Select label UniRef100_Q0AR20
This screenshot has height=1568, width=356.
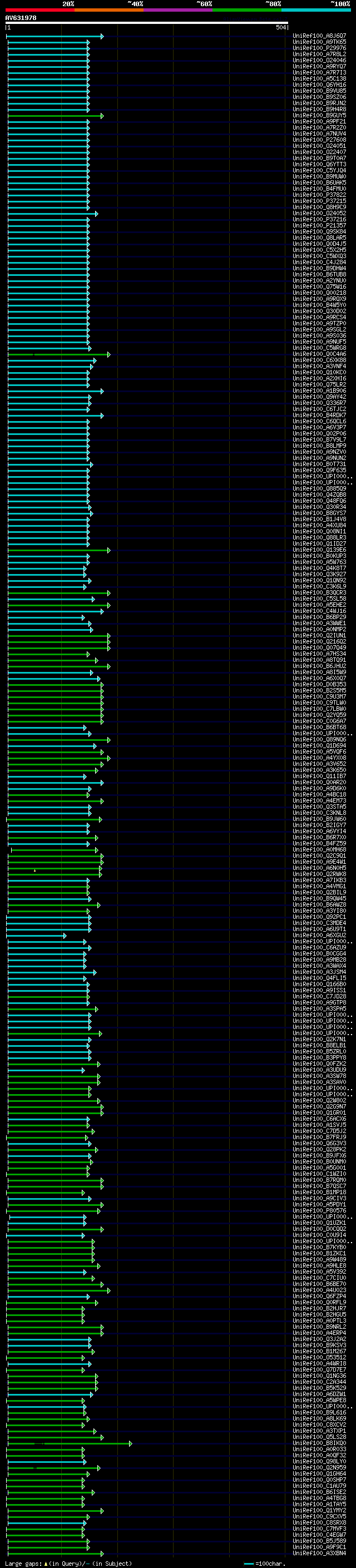click(x=319, y=783)
